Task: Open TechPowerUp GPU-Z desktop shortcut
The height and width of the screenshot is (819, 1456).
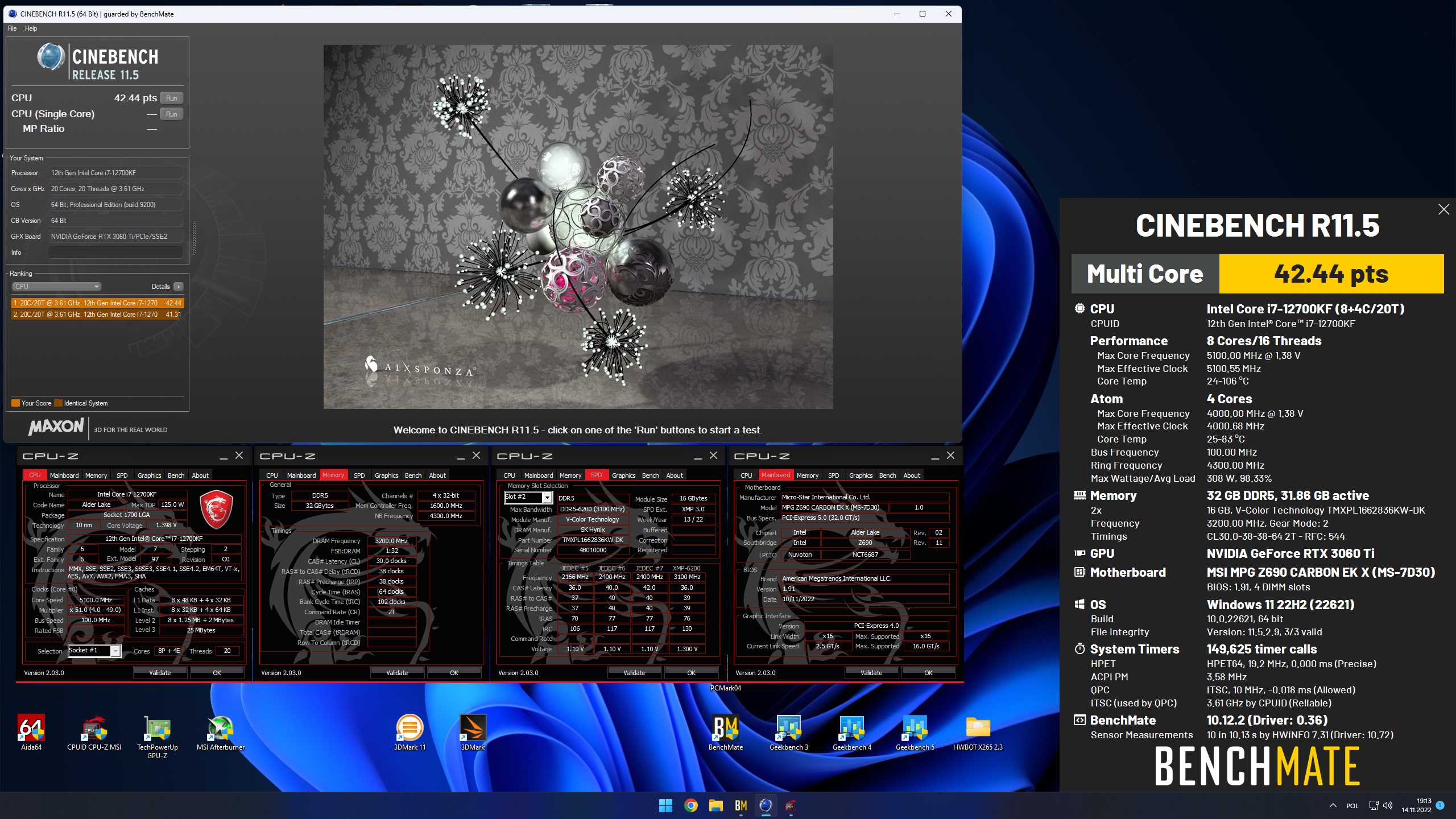Action: point(158,737)
